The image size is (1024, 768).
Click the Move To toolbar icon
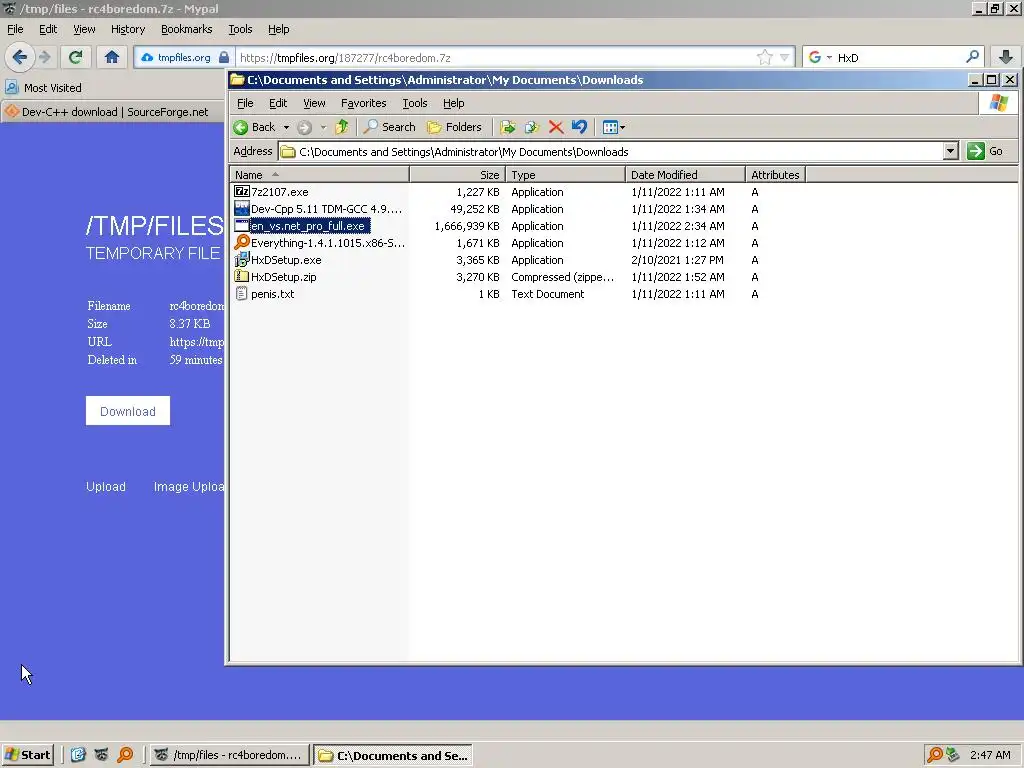pos(507,127)
